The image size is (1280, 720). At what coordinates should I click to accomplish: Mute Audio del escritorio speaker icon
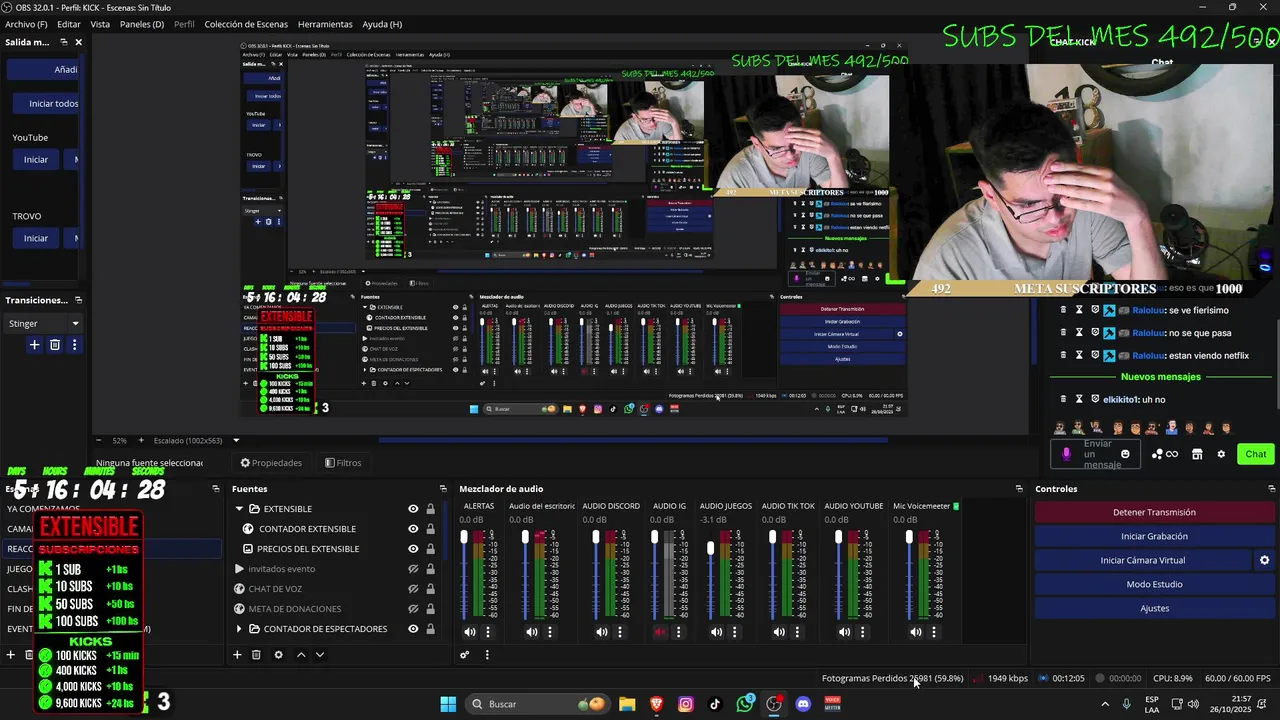coord(532,632)
